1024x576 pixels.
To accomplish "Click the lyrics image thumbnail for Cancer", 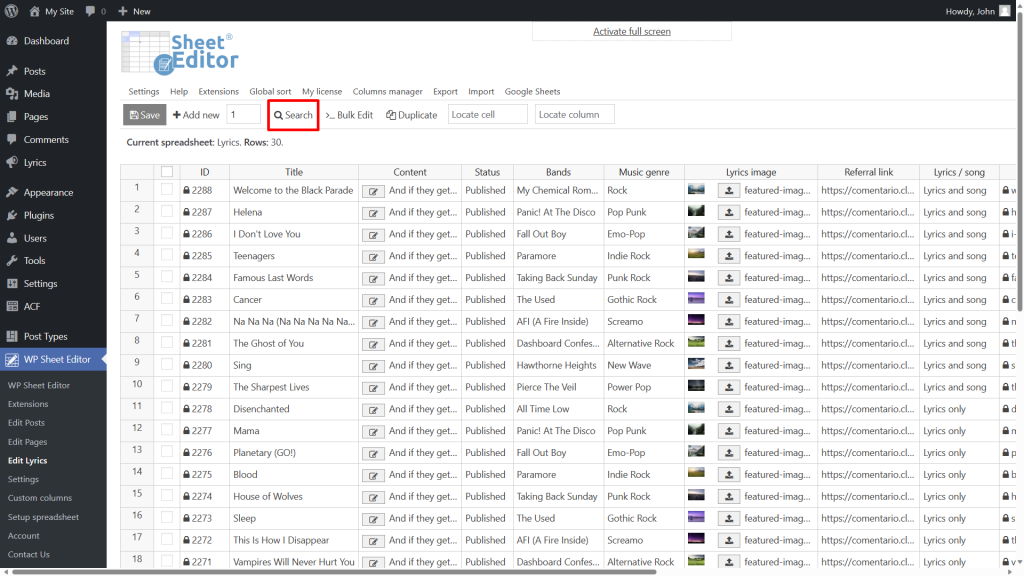I will [696, 298].
